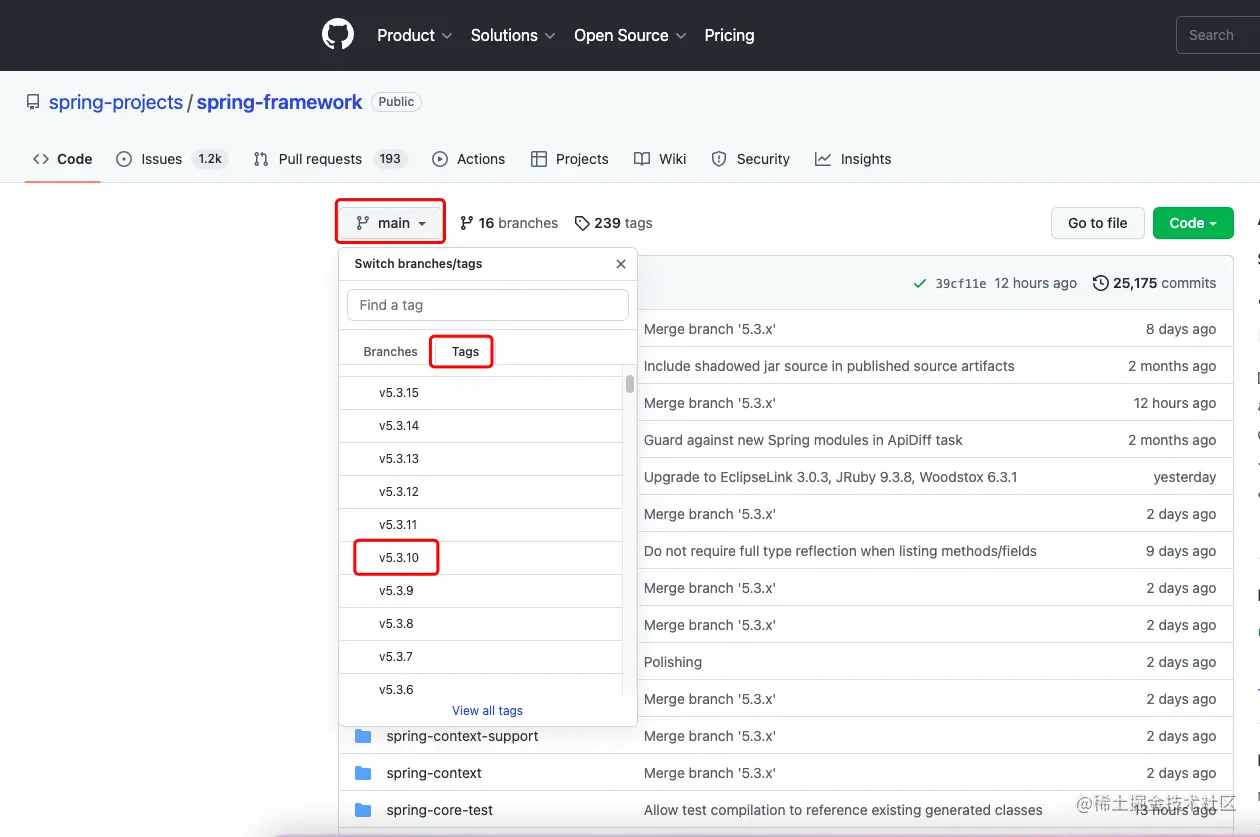Open the Pull requests tab
Screen dimensions: 1260x837
point(330,159)
